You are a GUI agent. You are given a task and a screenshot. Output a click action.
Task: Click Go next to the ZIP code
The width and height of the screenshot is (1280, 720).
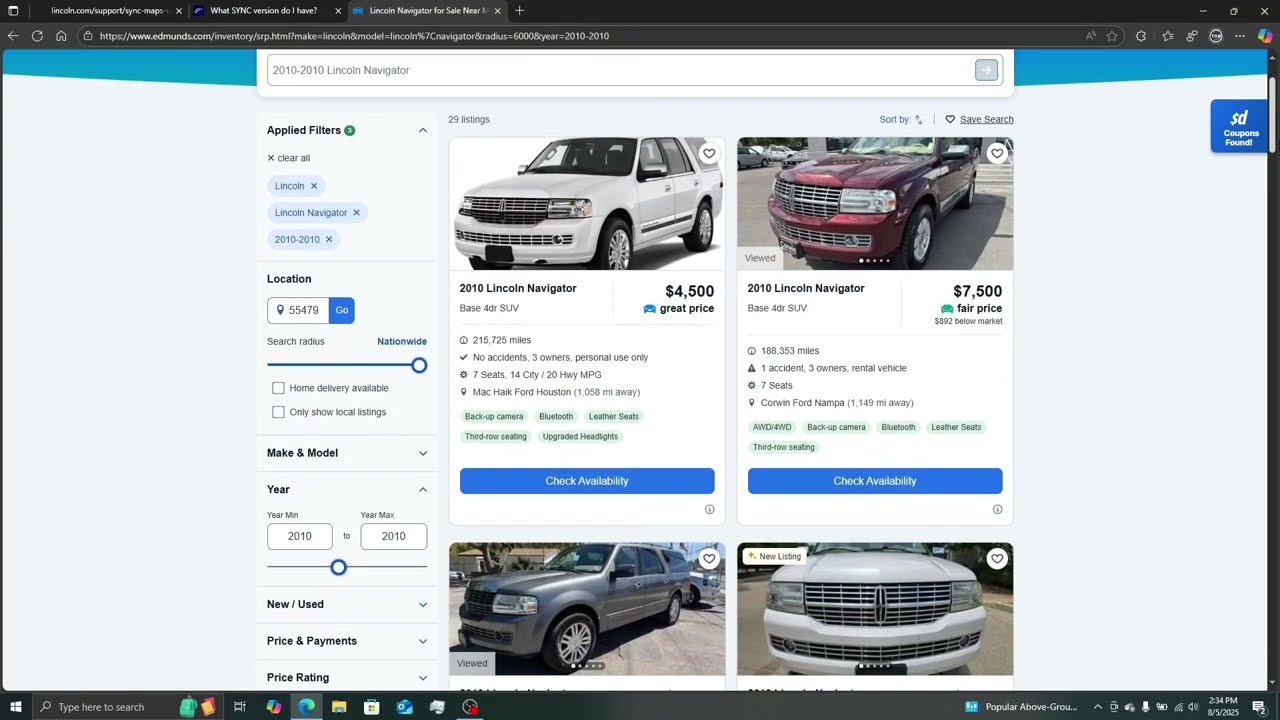(342, 310)
